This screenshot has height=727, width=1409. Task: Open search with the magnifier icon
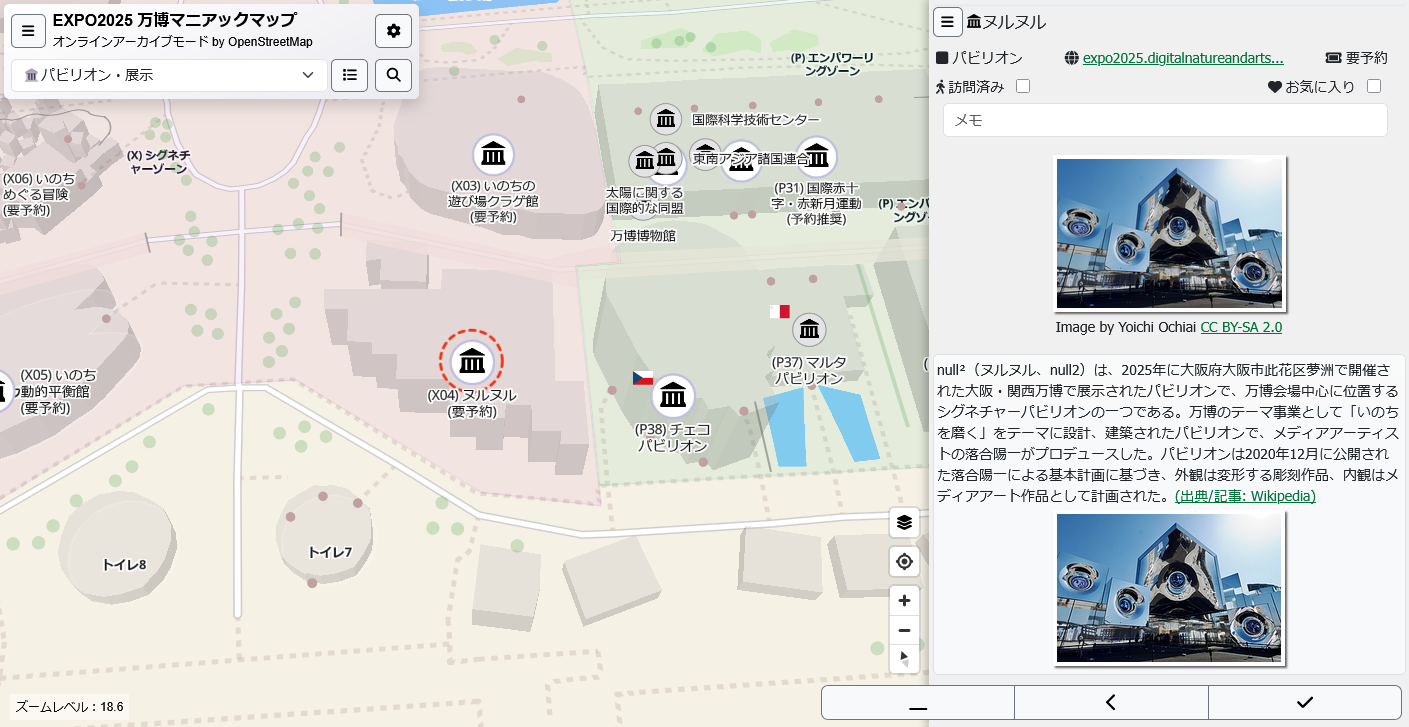tap(393, 75)
